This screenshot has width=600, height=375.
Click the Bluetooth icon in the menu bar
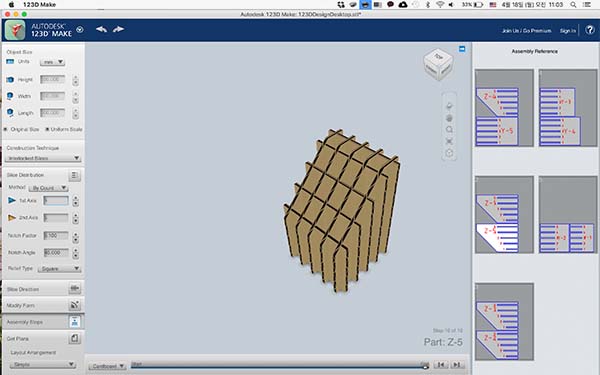click(x=428, y=5)
